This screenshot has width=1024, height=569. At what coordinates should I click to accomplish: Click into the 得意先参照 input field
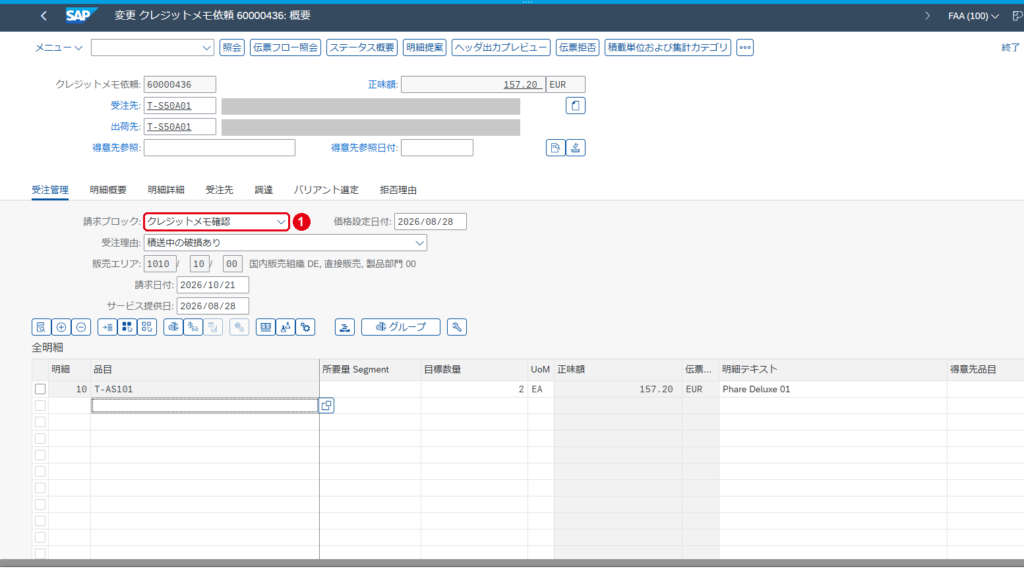219,148
